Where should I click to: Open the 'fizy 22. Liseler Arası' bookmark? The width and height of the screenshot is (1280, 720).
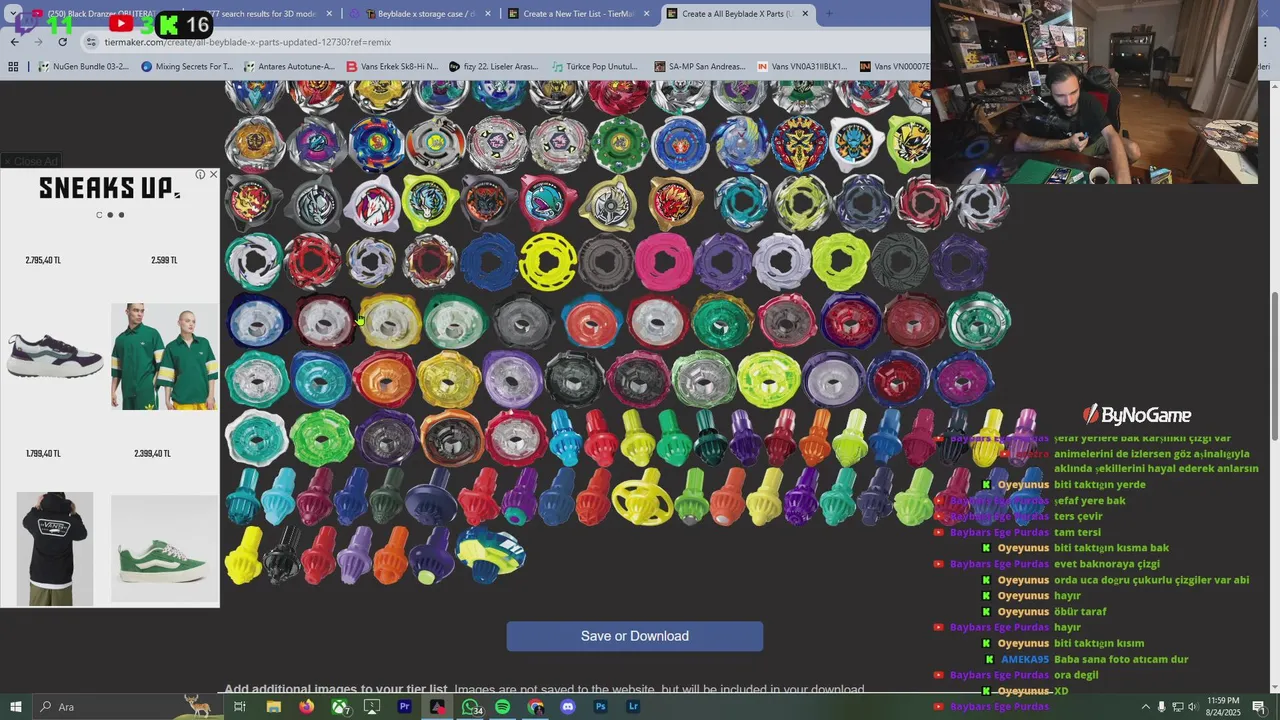click(x=494, y=67)
